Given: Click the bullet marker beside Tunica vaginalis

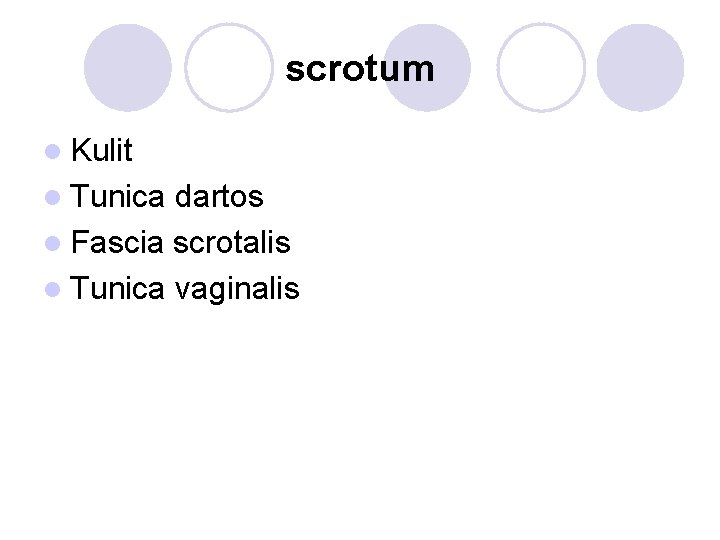Looking at the screenshot, I should click(x=53, y=290).
